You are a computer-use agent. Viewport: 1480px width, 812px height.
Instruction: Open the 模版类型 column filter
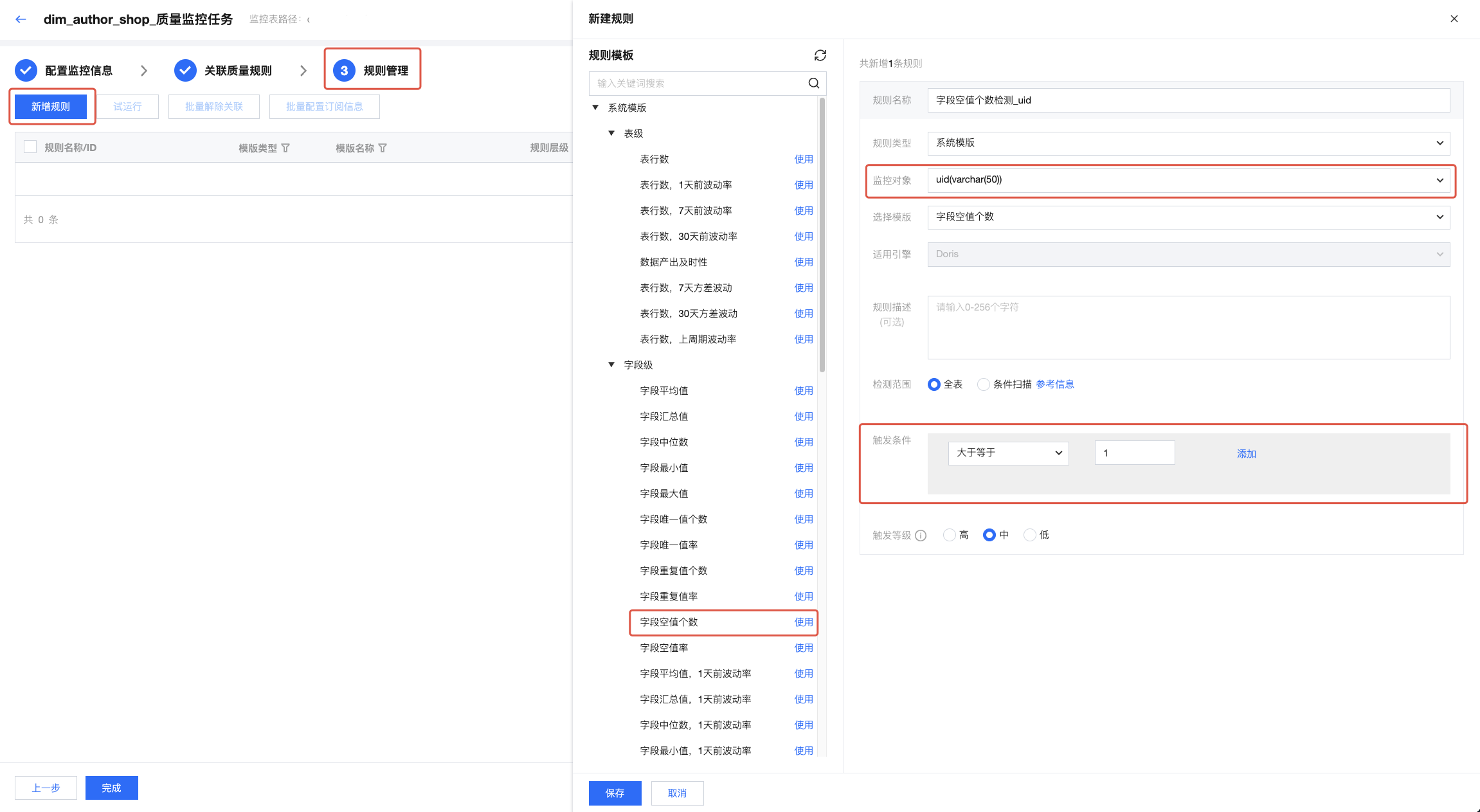point(285,148)
